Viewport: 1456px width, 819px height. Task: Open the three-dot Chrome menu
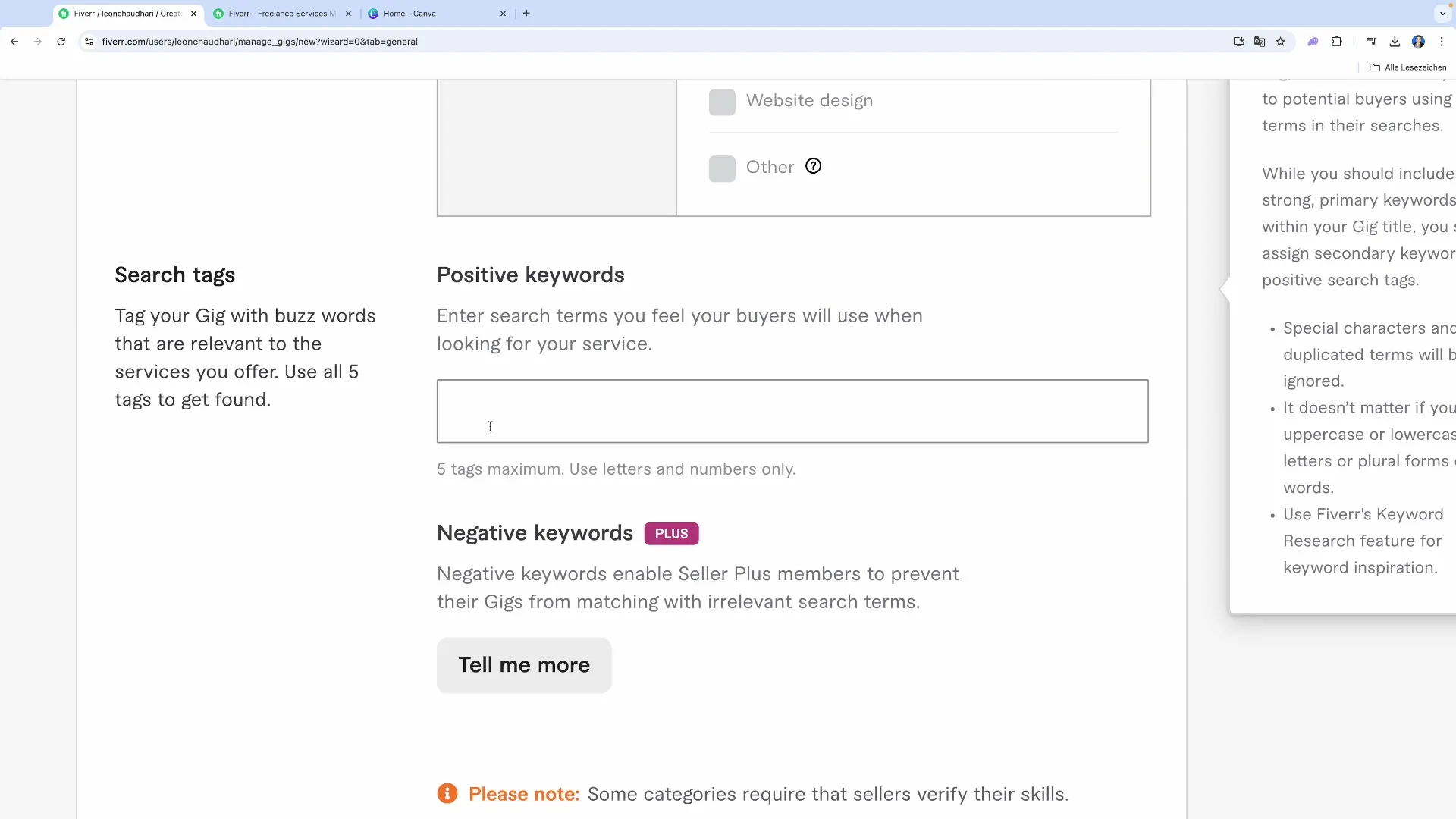1442,42
